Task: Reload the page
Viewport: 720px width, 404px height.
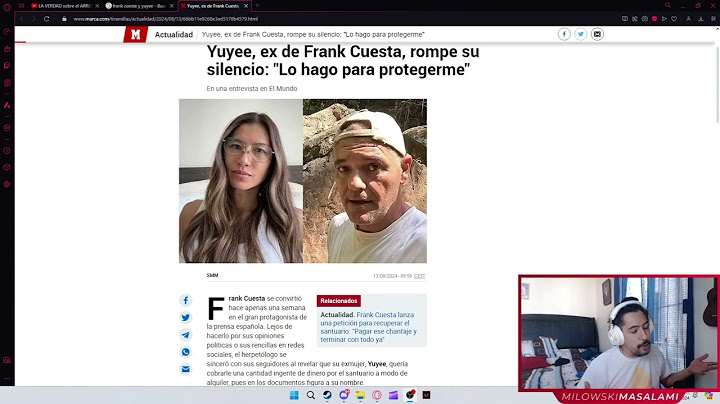Action: (46, 19)
